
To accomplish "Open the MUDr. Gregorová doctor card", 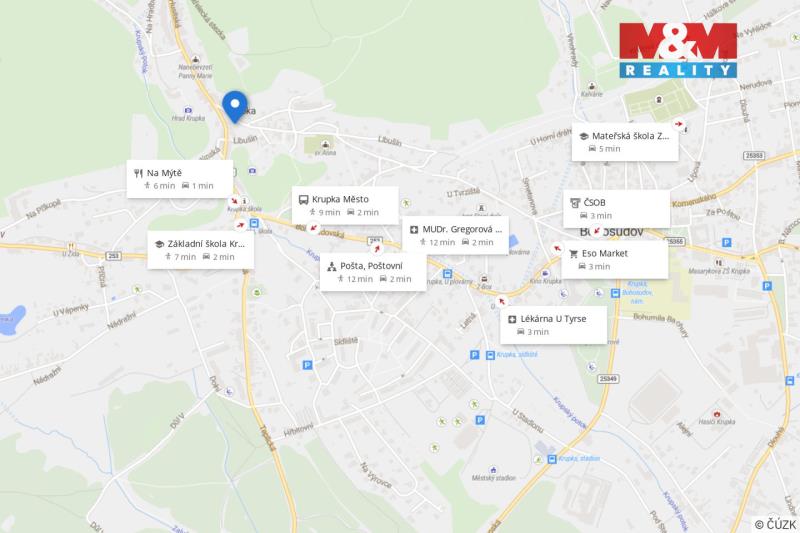I will [455, 236].
